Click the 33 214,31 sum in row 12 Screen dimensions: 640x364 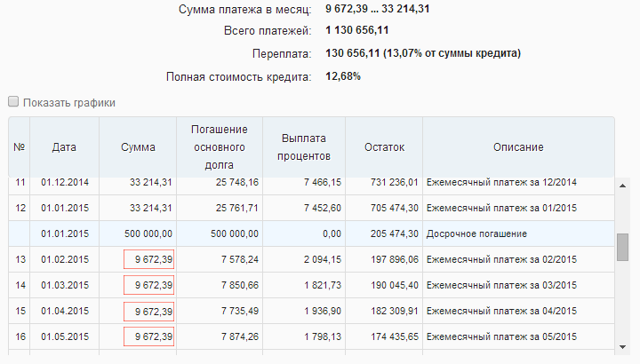click(151, 208)
